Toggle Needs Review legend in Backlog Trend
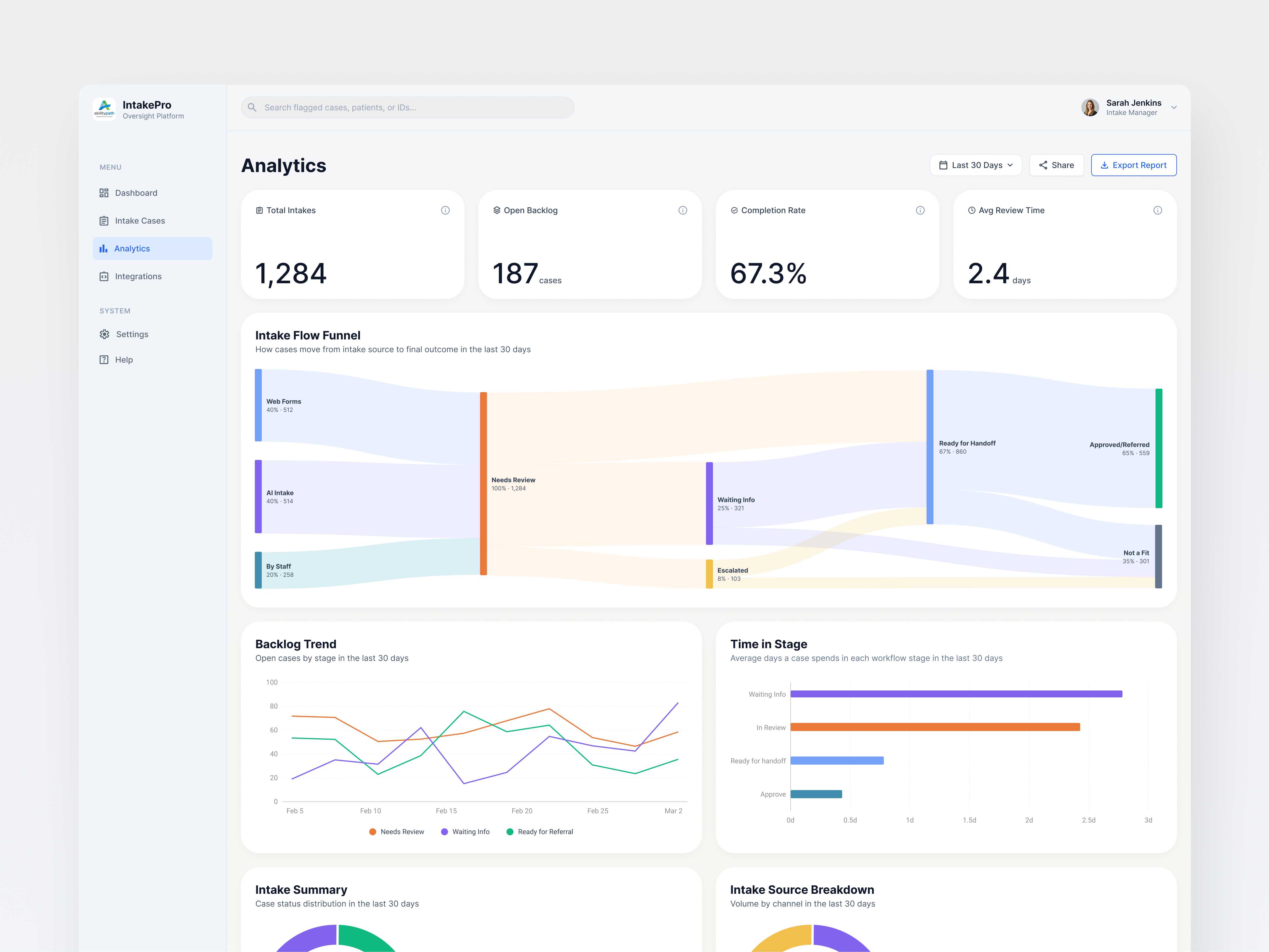1269x952 pixels. 397,832
